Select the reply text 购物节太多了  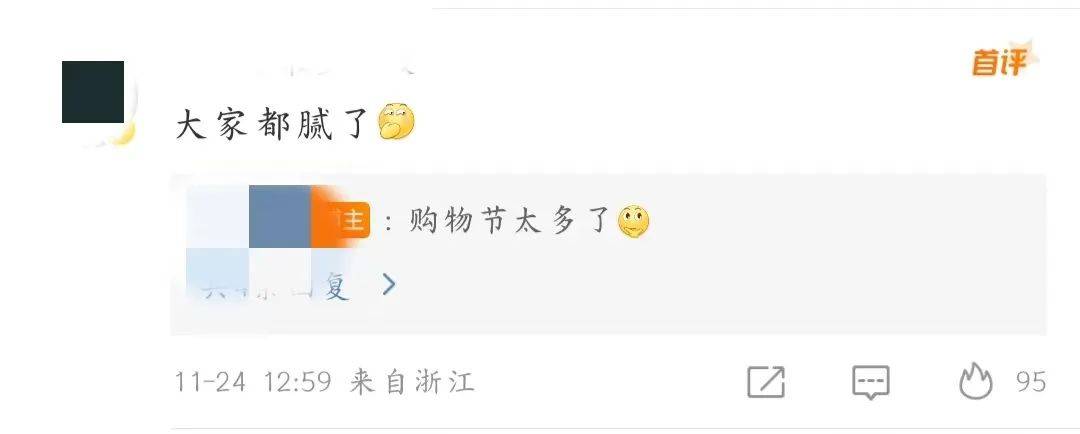point(508,222)
